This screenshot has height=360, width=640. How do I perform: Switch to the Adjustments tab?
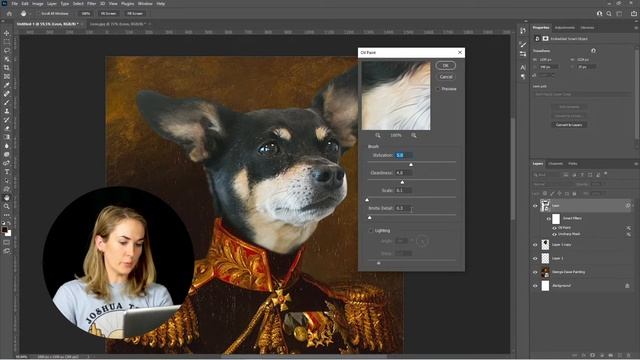coord(565,28)
